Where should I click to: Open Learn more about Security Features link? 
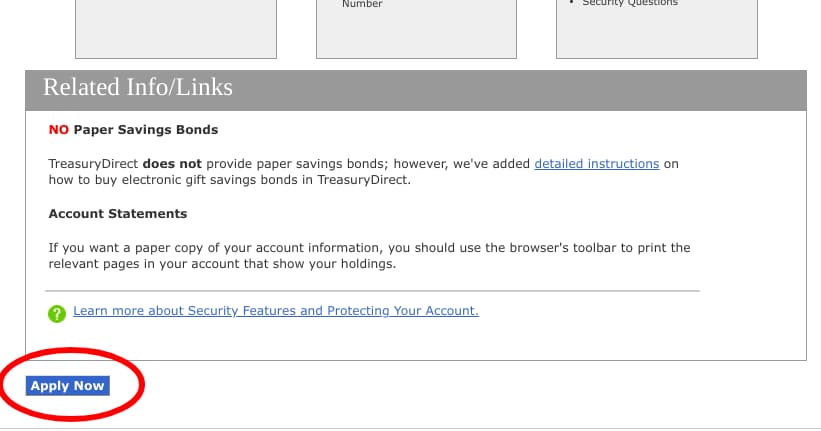tap(275, 311)
